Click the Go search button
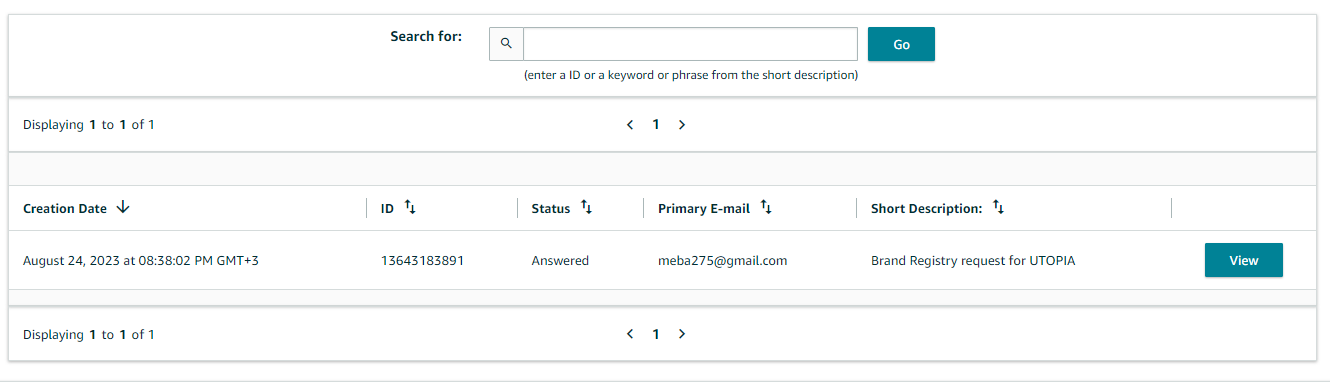Screen dimensions: 1330x385 [x=901, y=44]
